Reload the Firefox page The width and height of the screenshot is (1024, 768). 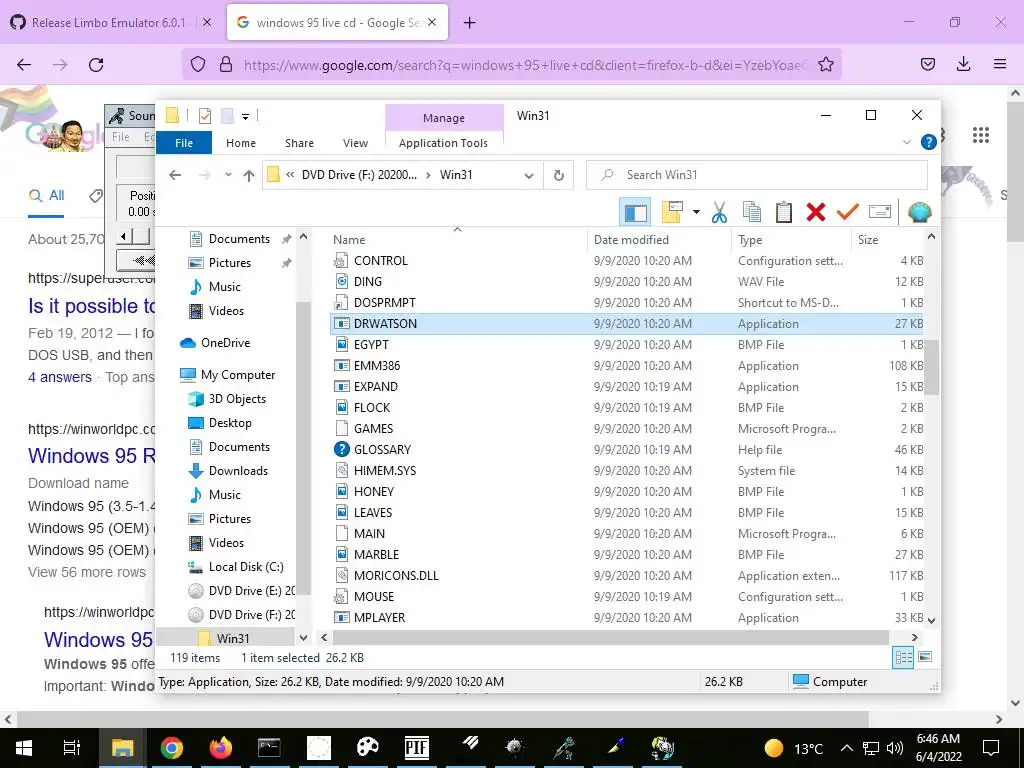click(96, 65)
